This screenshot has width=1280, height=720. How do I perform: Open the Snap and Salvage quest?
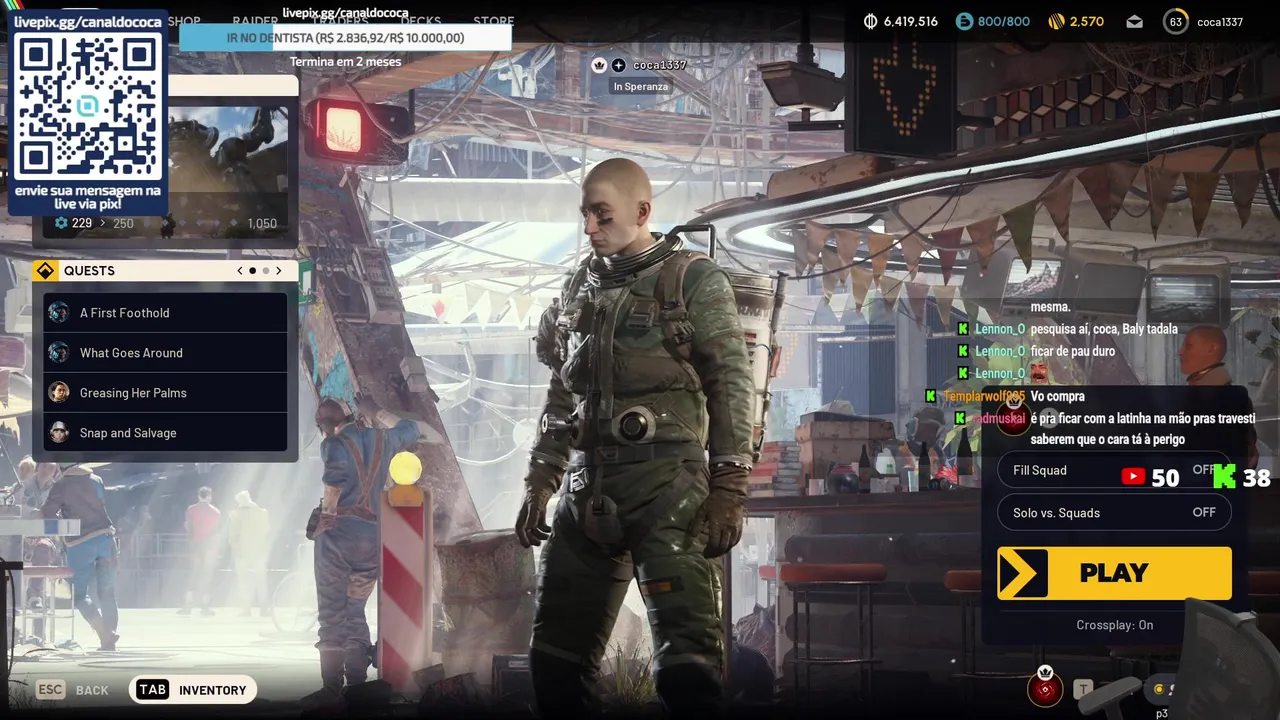click(x=165, y=433)
